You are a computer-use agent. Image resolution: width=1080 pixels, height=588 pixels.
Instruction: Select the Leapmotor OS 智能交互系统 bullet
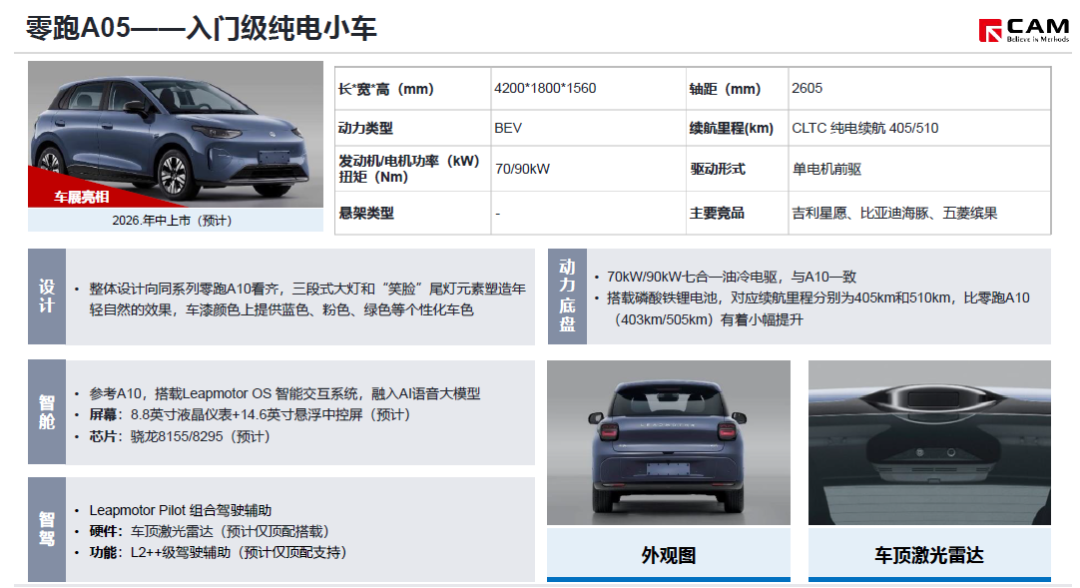tap(284, 394)
